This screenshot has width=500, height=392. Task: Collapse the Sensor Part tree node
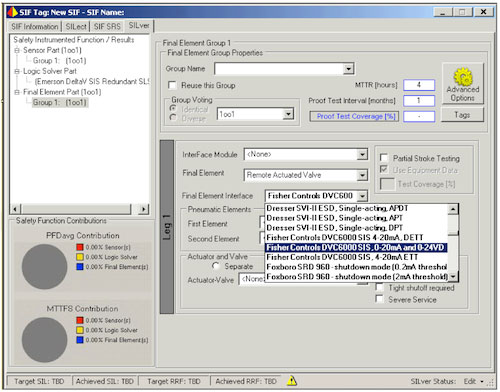coord(17,50)
